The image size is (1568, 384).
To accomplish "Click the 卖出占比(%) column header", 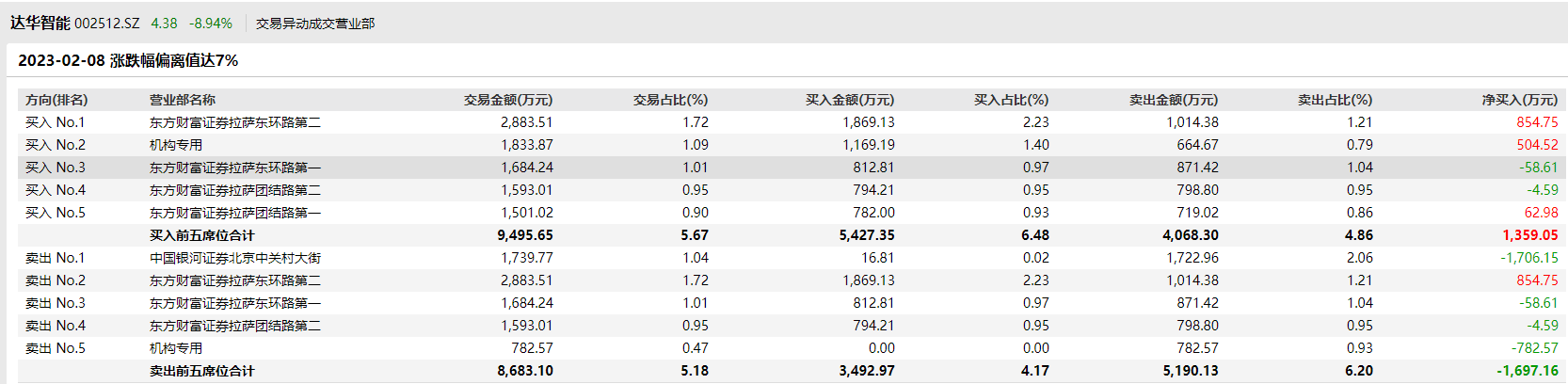I will pyautogui.click(x=1335, y=100).
